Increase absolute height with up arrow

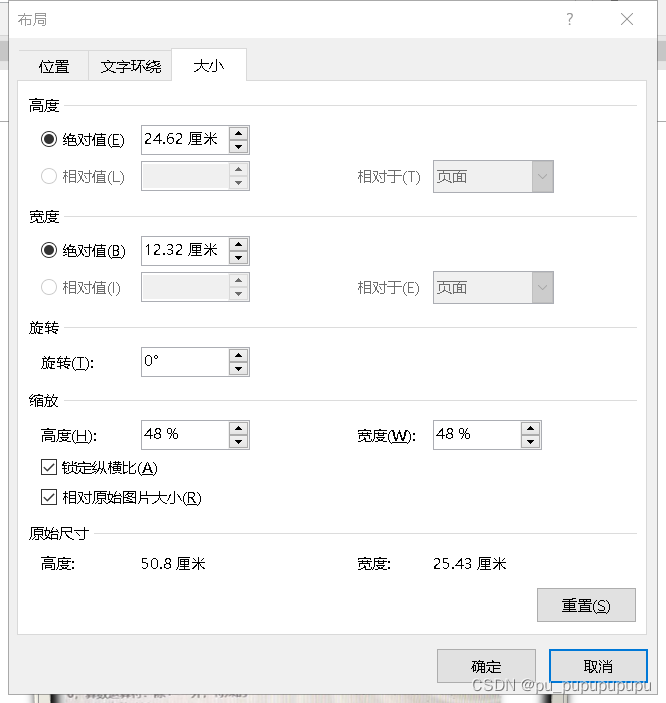pyautogui.click(x=239, y=133)
